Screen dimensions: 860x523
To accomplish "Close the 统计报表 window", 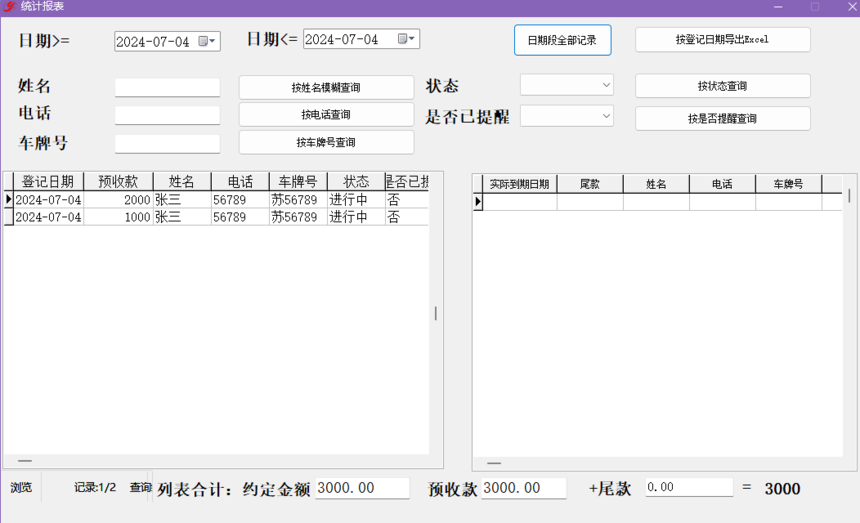I will pyautogui.click(x=852, y=7).
